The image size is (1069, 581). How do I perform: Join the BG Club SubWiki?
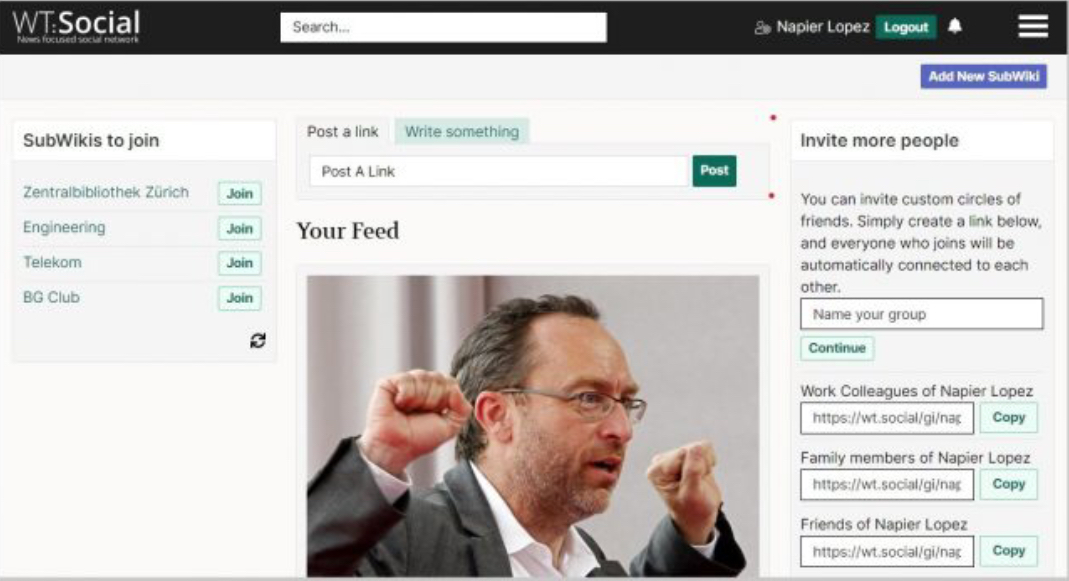point(239,298)
